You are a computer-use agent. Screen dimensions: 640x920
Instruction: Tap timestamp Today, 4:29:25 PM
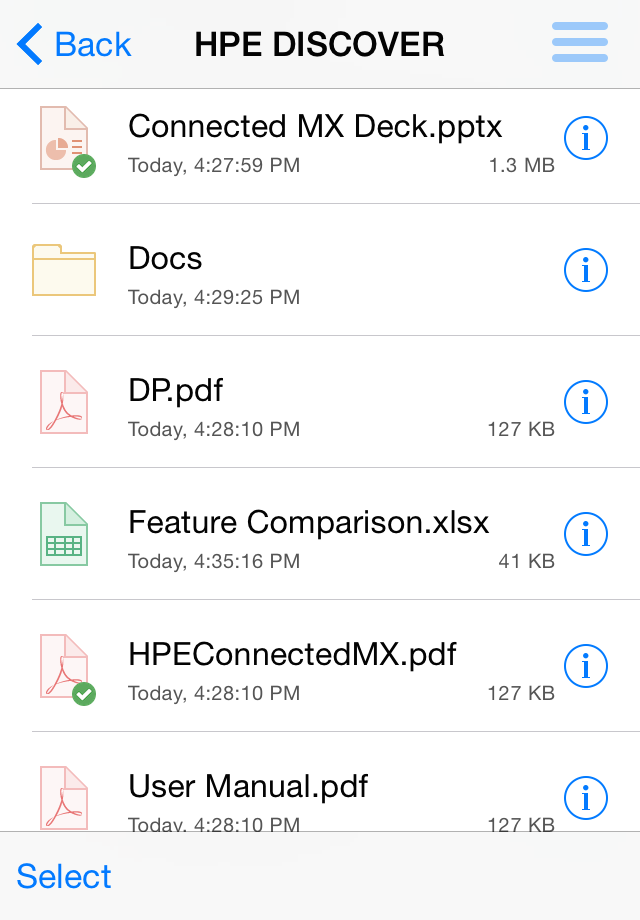(214, 297)
